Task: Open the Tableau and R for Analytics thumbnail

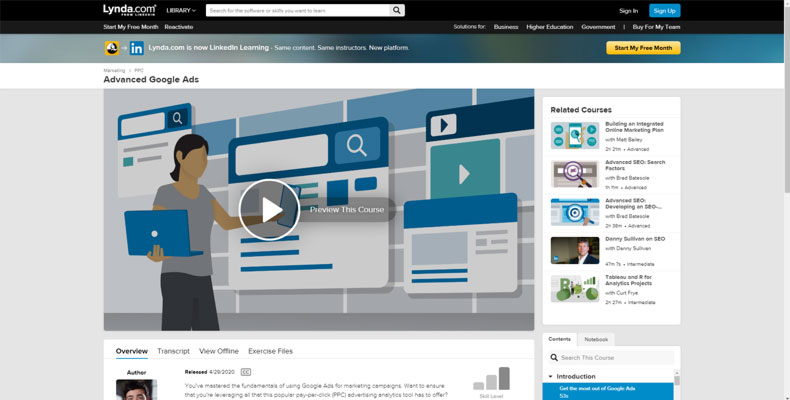Action: click(x=575, y=289)
